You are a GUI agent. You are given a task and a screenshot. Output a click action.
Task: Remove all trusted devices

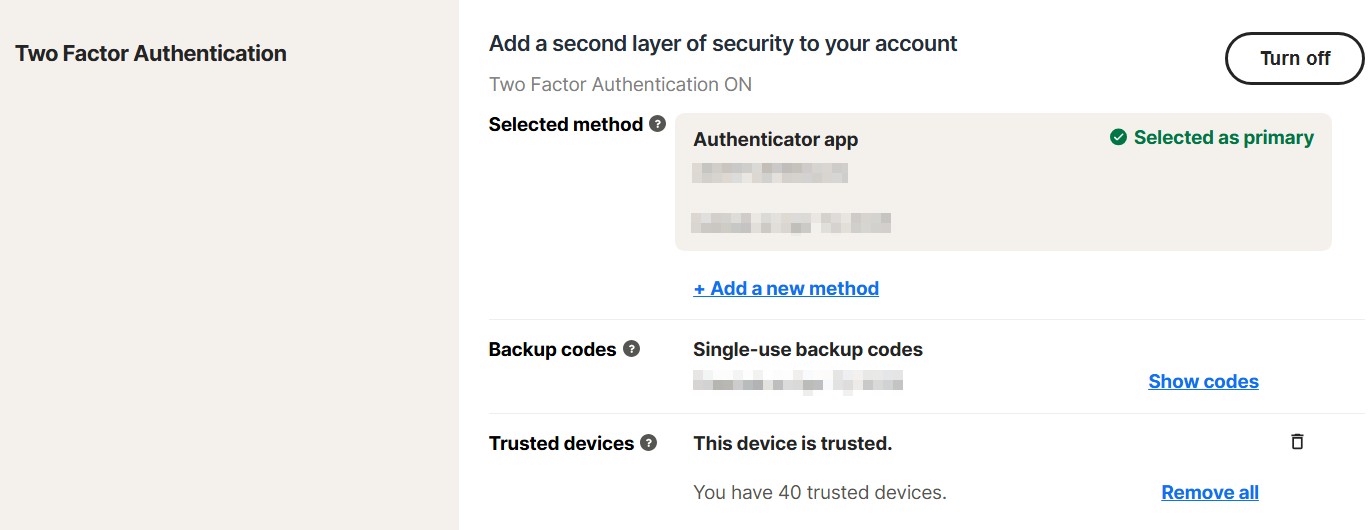tap(1210, 492)
